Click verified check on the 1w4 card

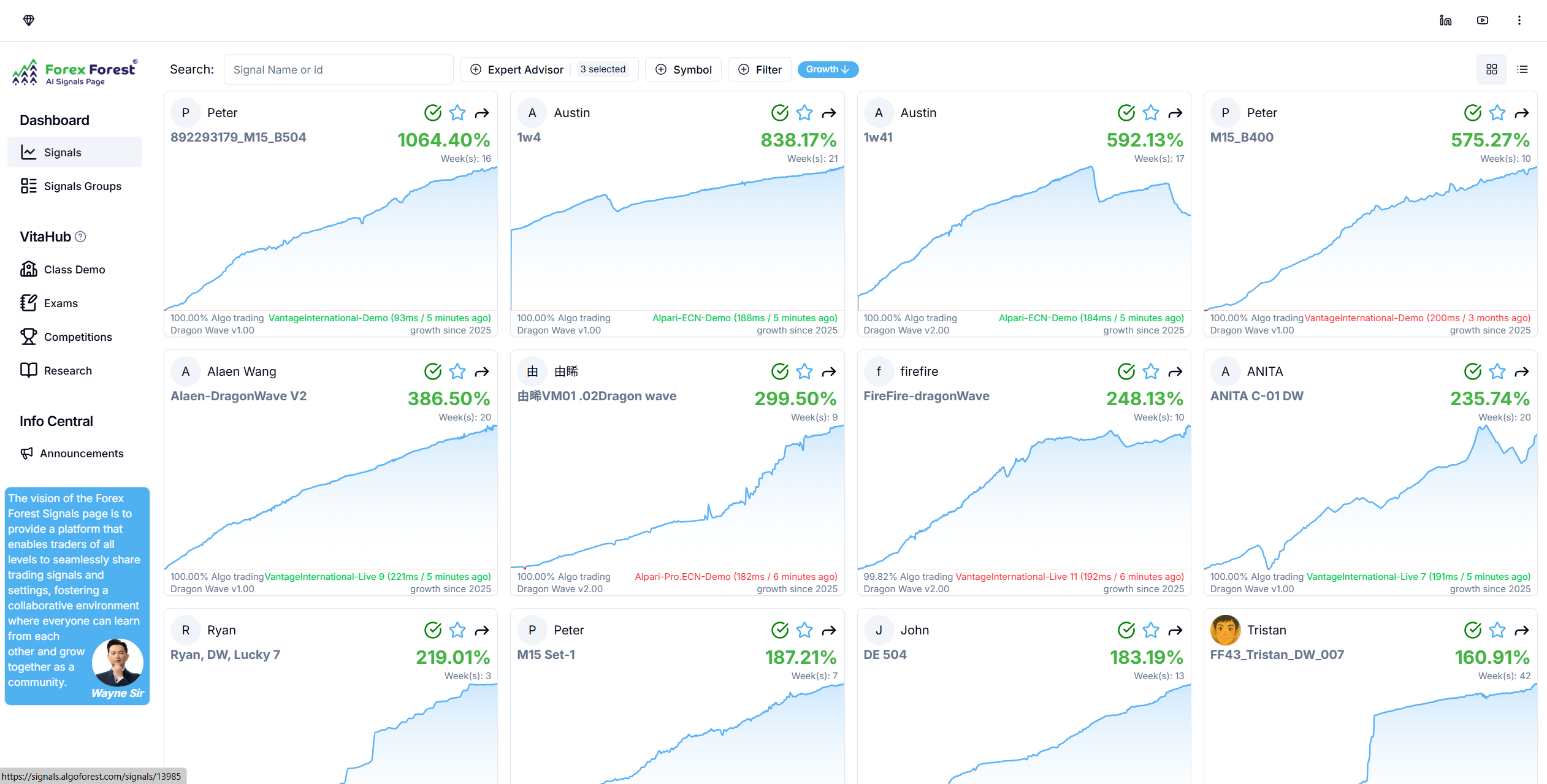tap(780, 113)
